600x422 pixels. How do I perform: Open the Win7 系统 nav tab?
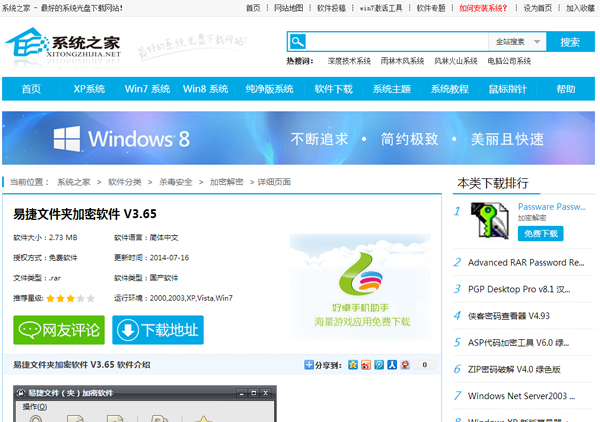(147, 89)
